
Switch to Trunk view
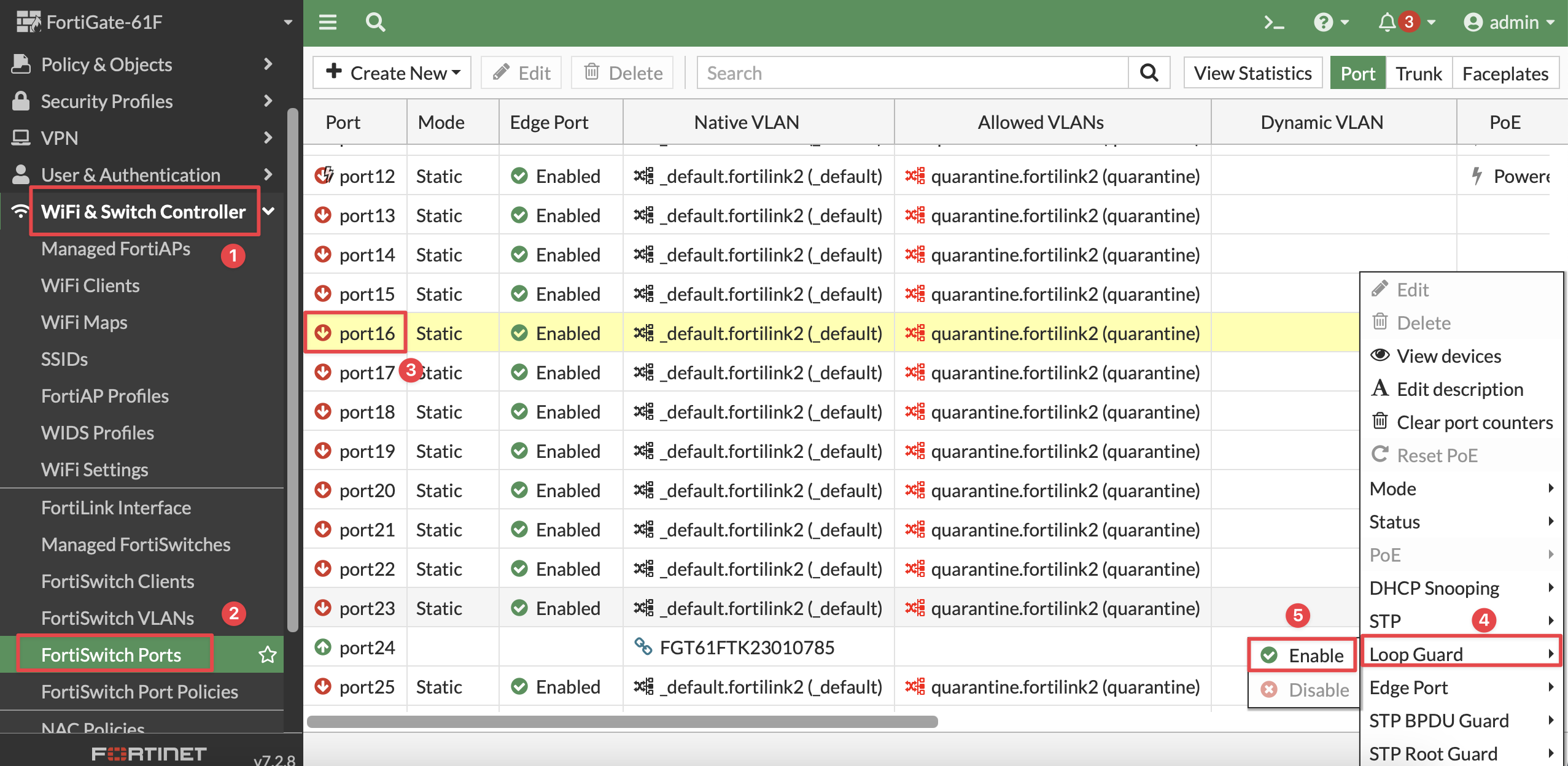pos(1418,73)
